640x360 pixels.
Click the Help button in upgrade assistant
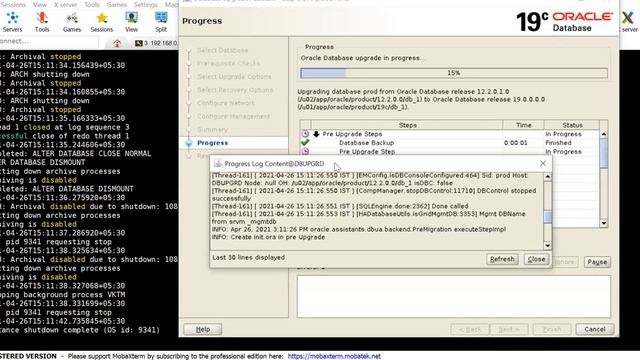pyautogui.click(x=202, y=329)
